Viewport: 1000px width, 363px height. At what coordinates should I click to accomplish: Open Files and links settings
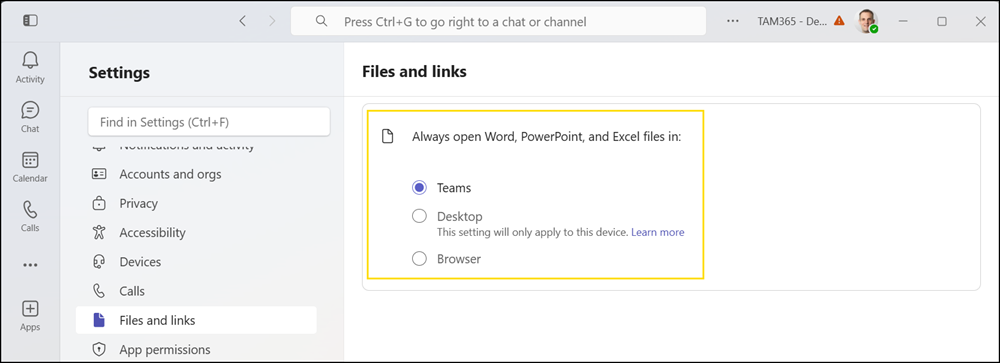pos(196,320)
